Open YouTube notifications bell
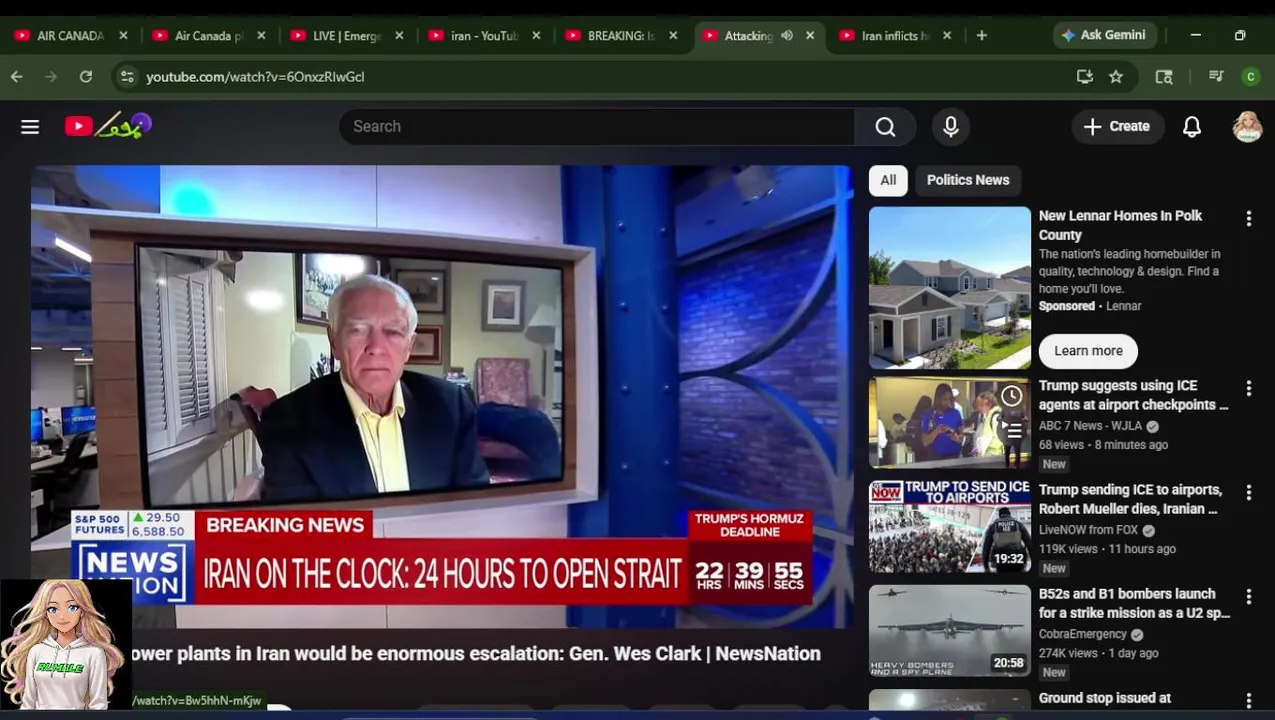This screenshot has height=720, width=1275. point(1192,126)
